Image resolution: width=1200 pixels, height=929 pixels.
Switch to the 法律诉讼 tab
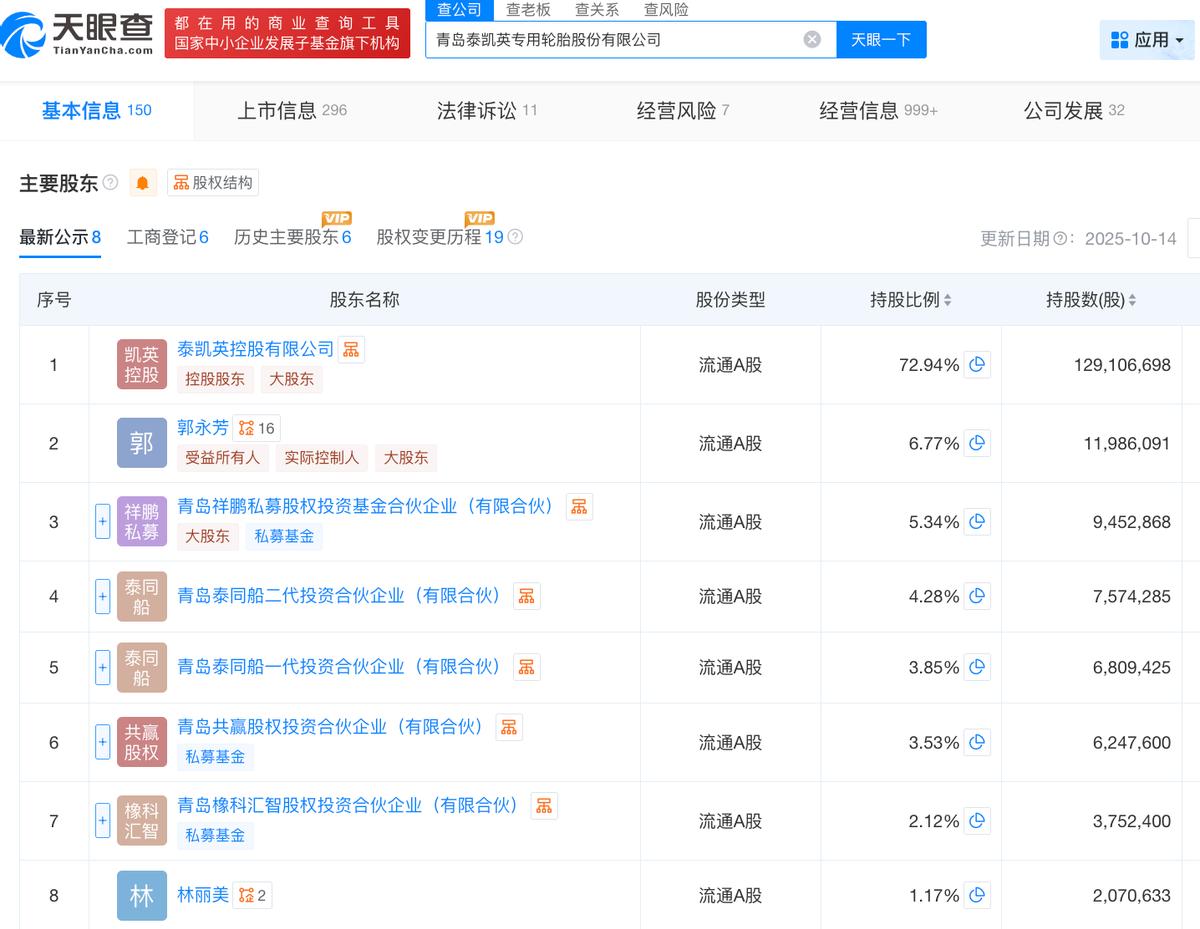[486, 111]
